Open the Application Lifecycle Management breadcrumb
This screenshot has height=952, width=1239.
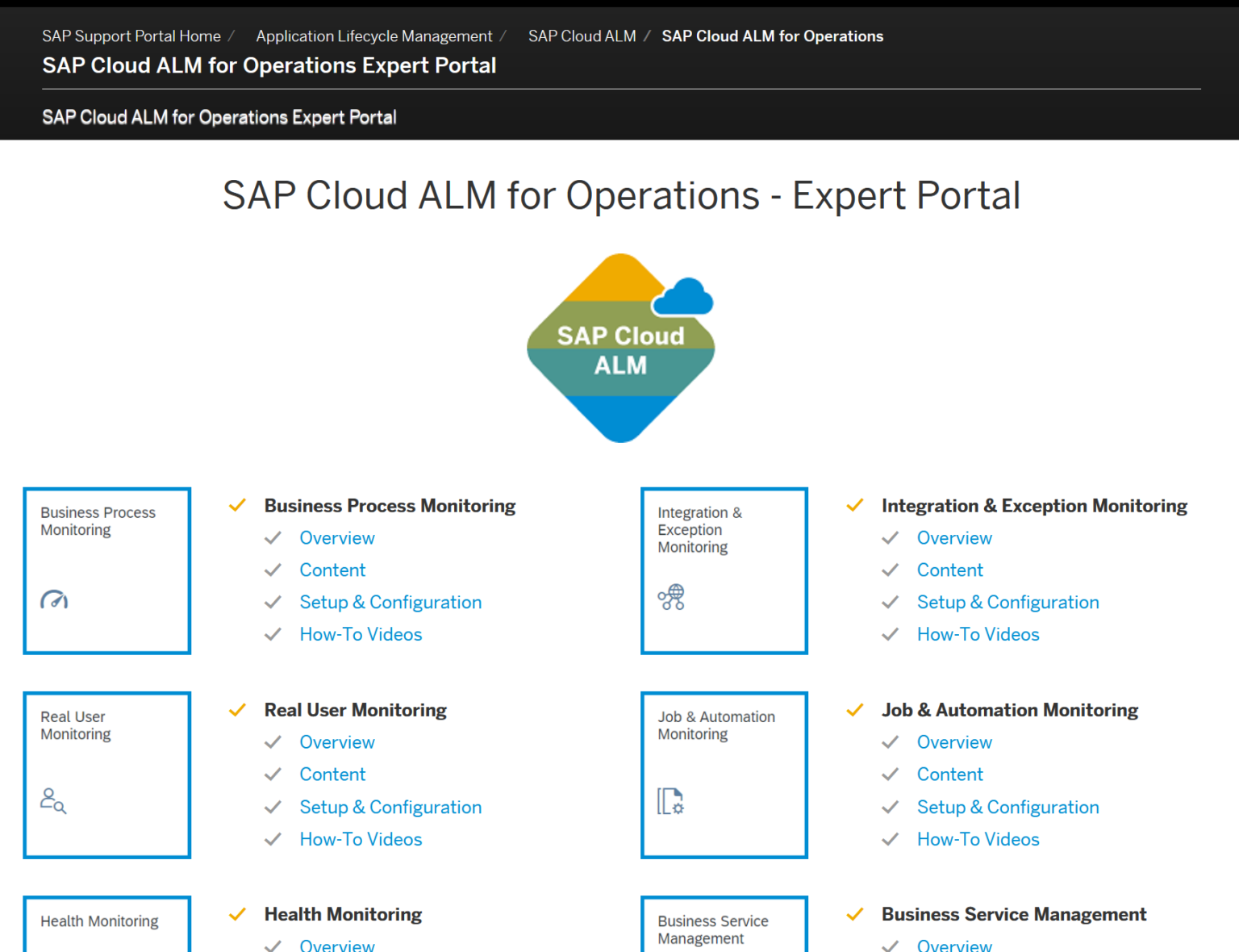(x=373, y=35)
